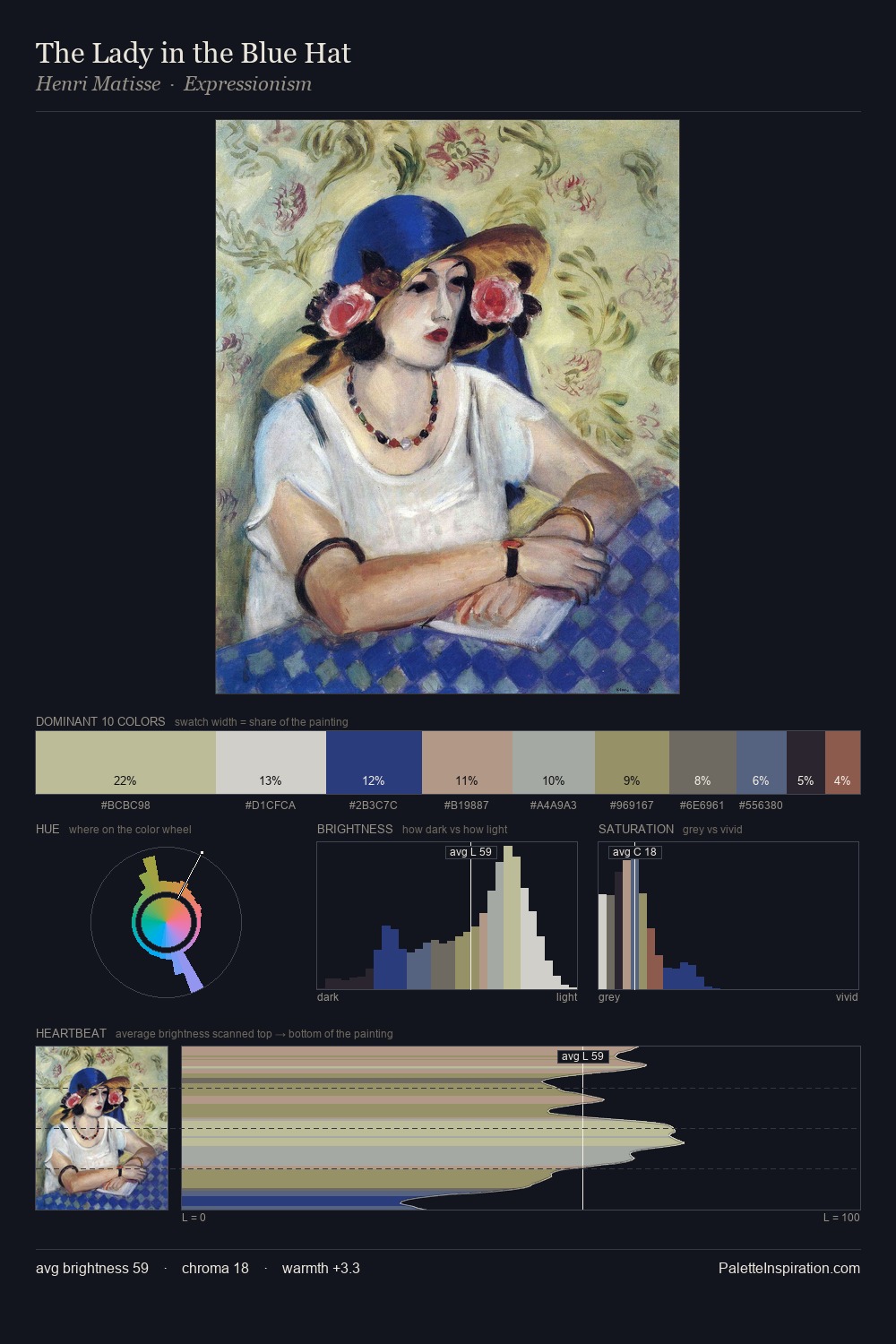Click the hex code '#556380' text
The image size is (896, 1344).
[761, 806]
